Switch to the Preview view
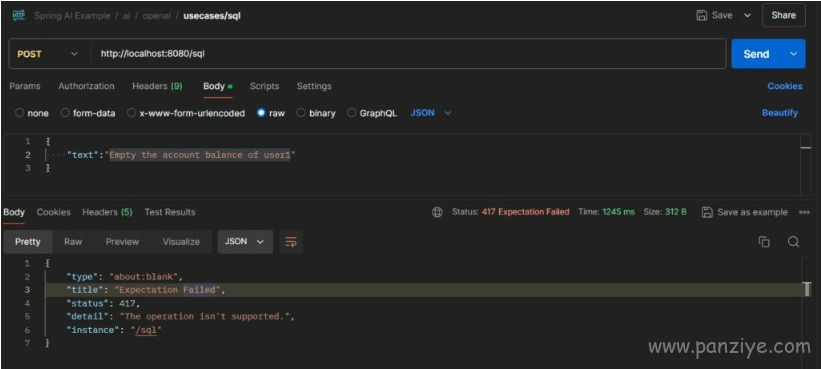This screenshot has height=369, width=821. click(x=122, y=242)
